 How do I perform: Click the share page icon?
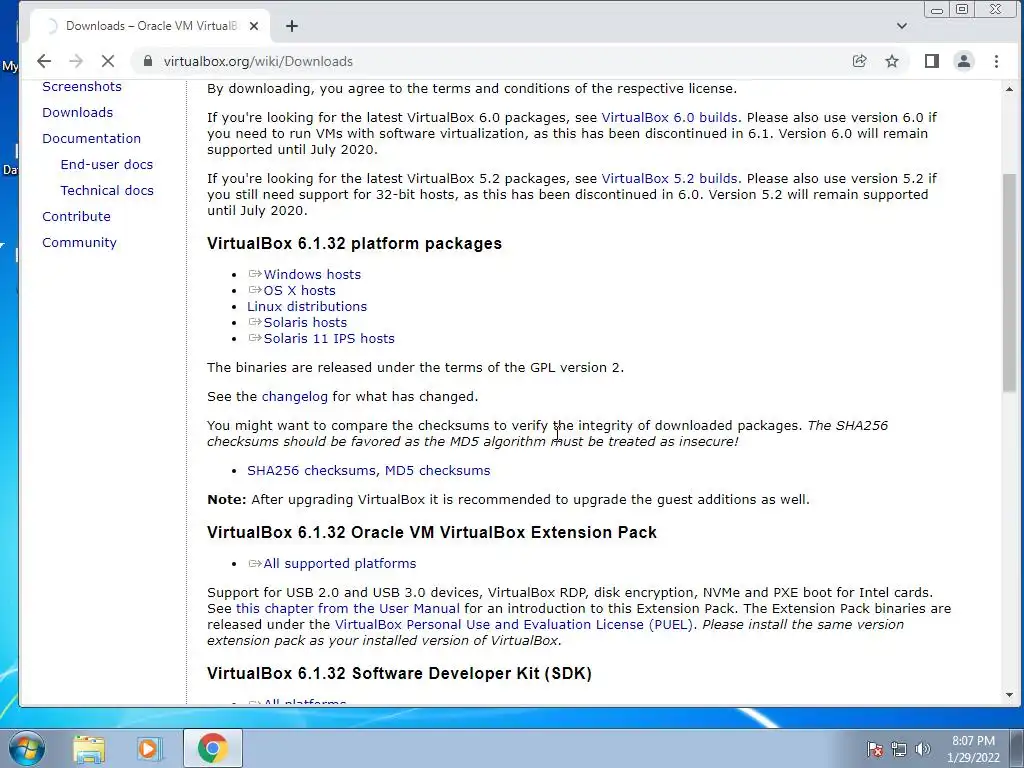(859, 61)
